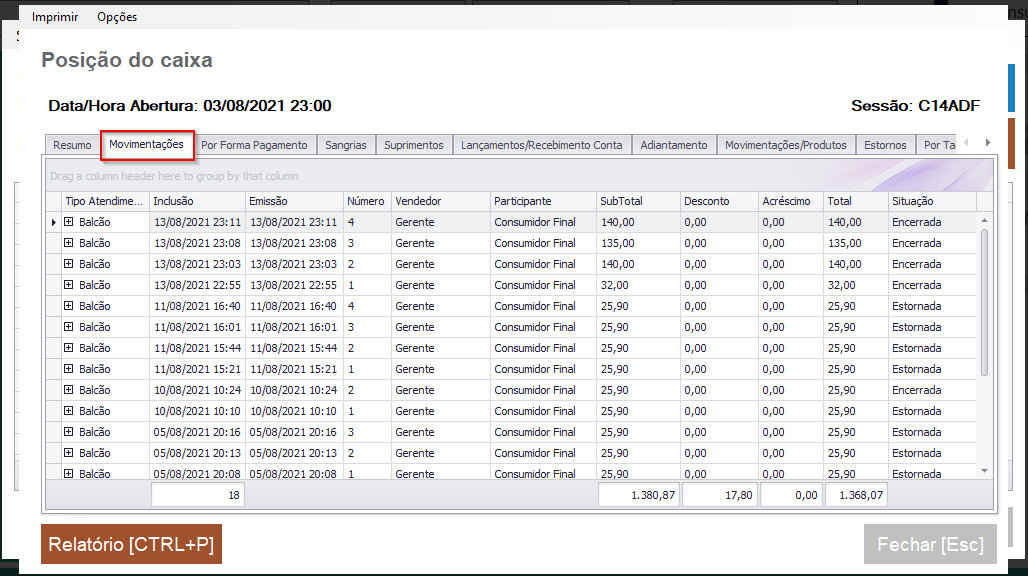Switch to the Resumo tab

pyautogui.click(x=72, y=145)
